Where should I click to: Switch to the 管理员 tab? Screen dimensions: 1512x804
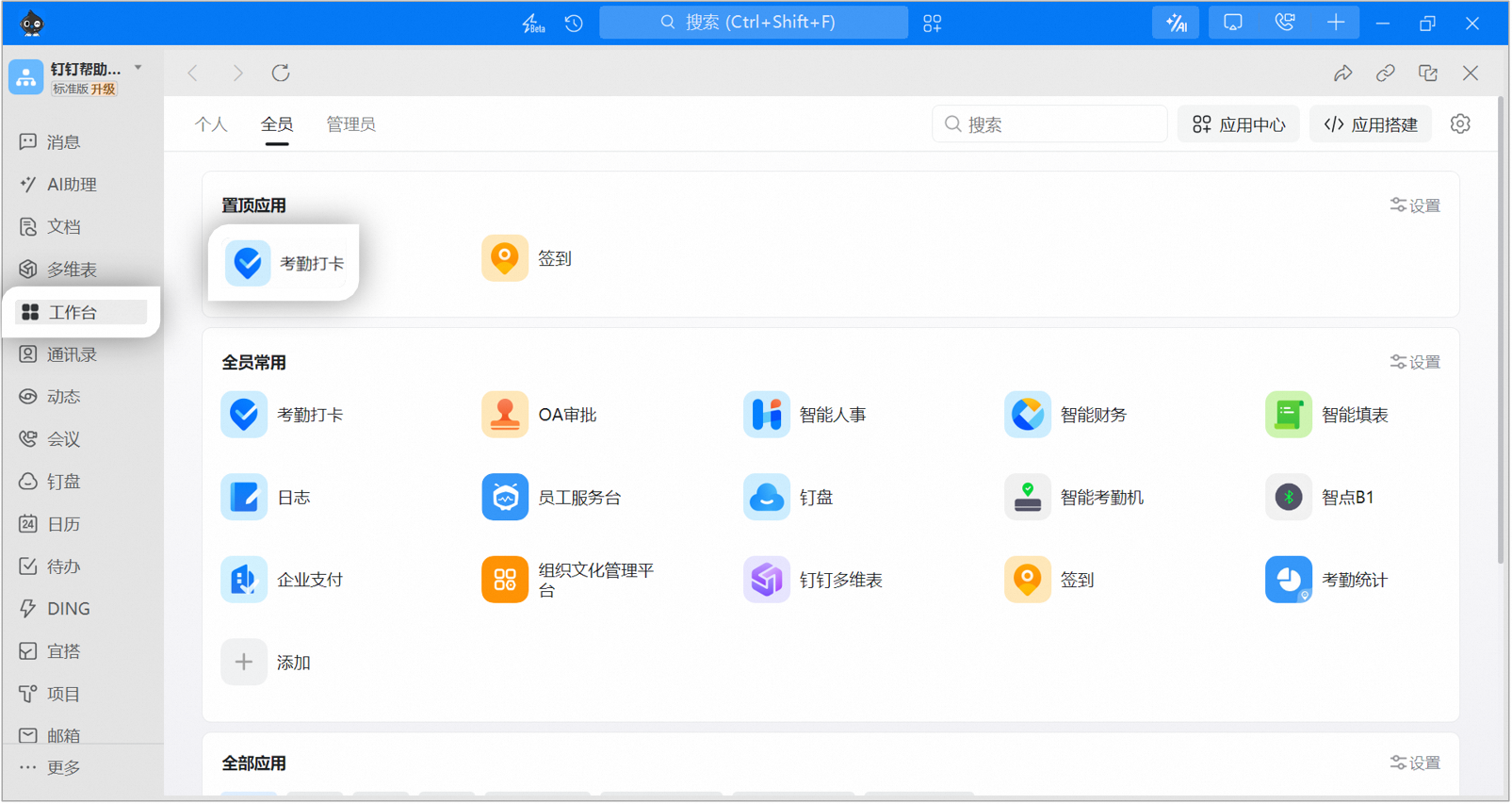coord(351,124)
